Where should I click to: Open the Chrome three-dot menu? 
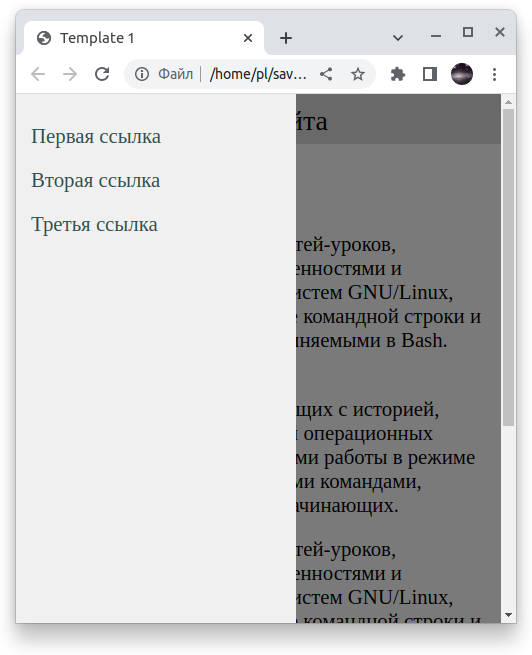494,74
